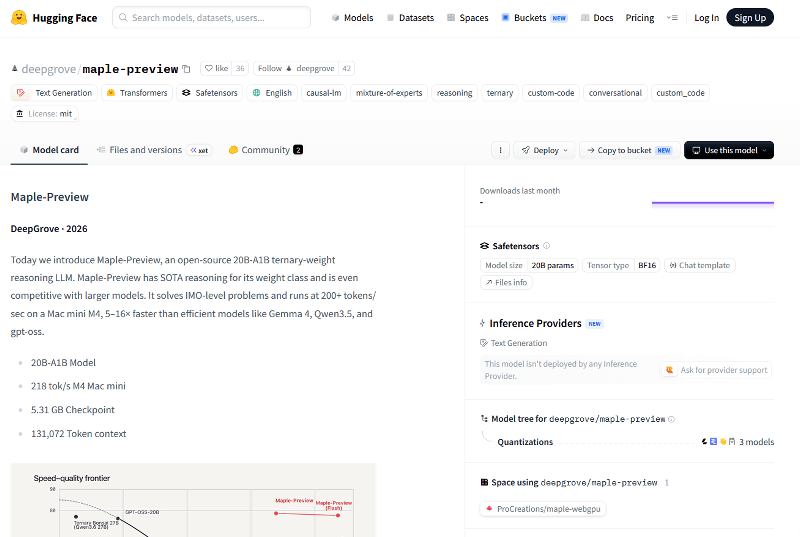Viewport: 800px width, 537px height.
Task: Open the deepgrove organization link
Action: [48, 69]
